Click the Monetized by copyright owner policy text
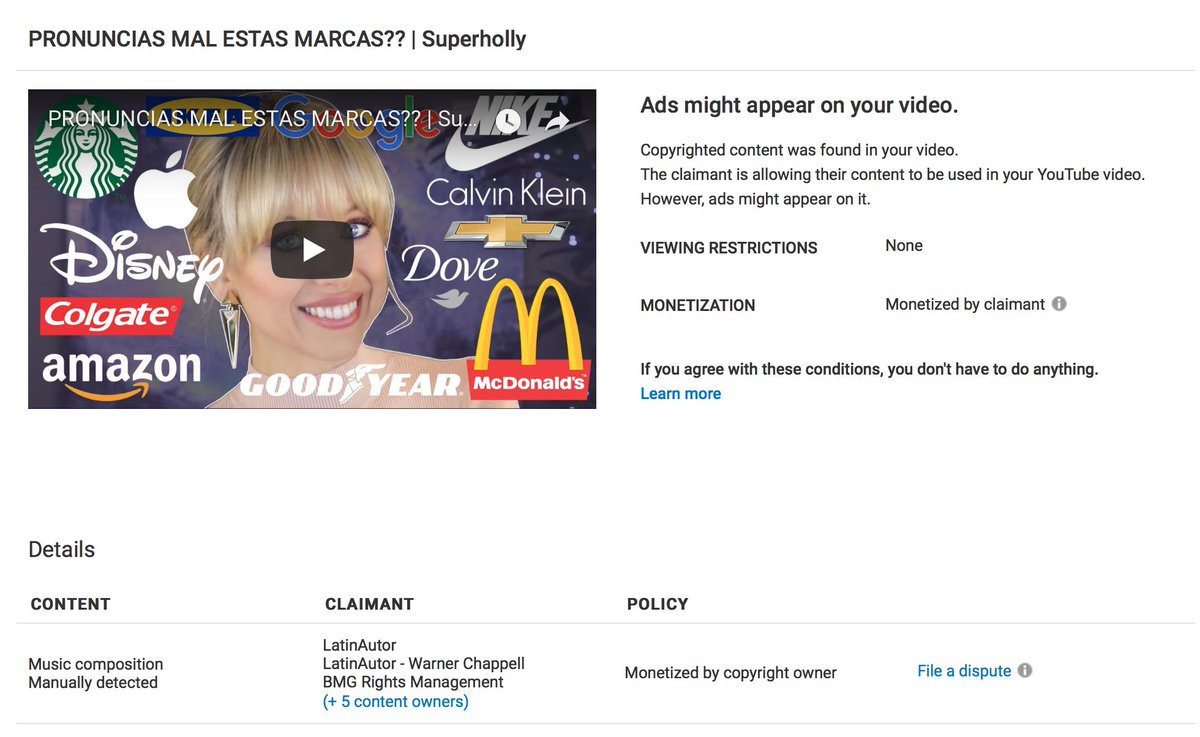Screen dimensions: 1200x737 pos(731,673)
